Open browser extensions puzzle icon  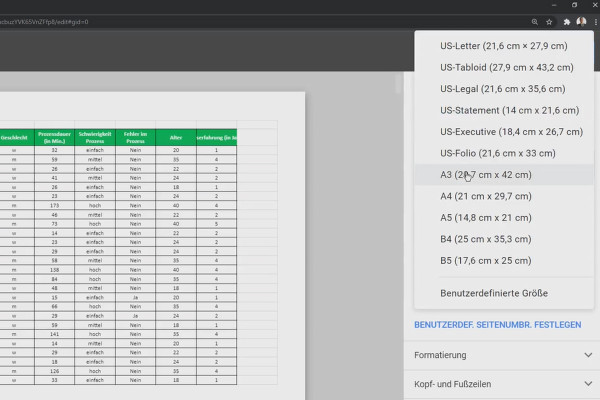point(567,22)
